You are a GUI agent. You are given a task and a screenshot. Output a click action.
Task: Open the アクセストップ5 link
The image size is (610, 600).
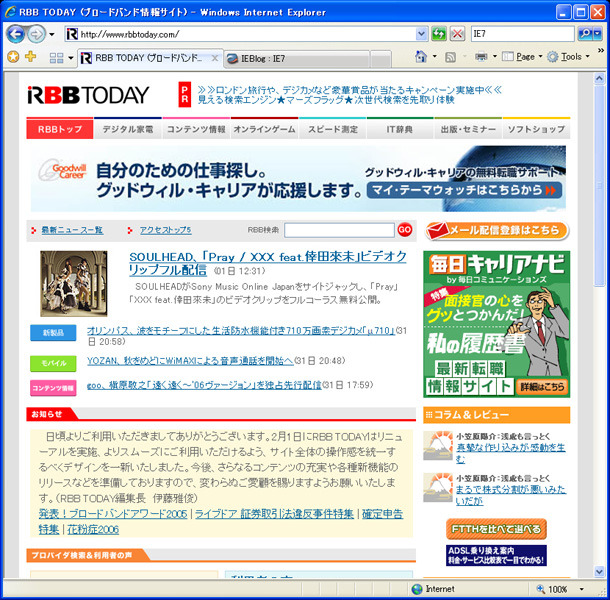(165, 230)
